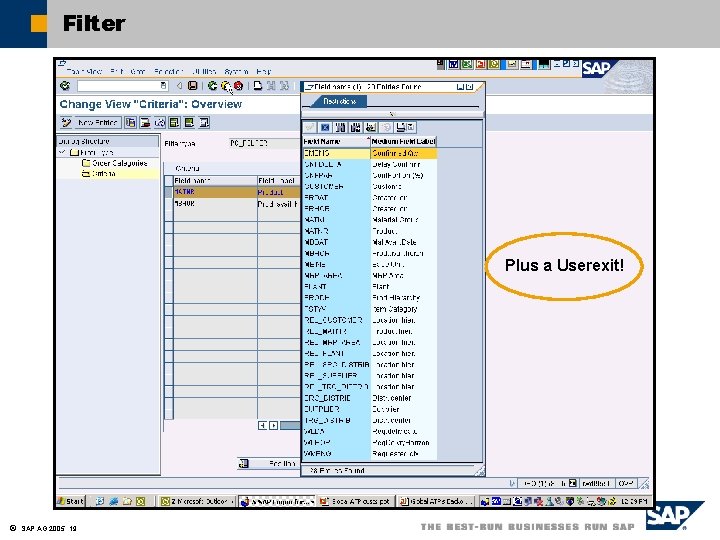Click the yellow Exit icon
The width and height of the screenshot is (720, 540).
point(225,86)
